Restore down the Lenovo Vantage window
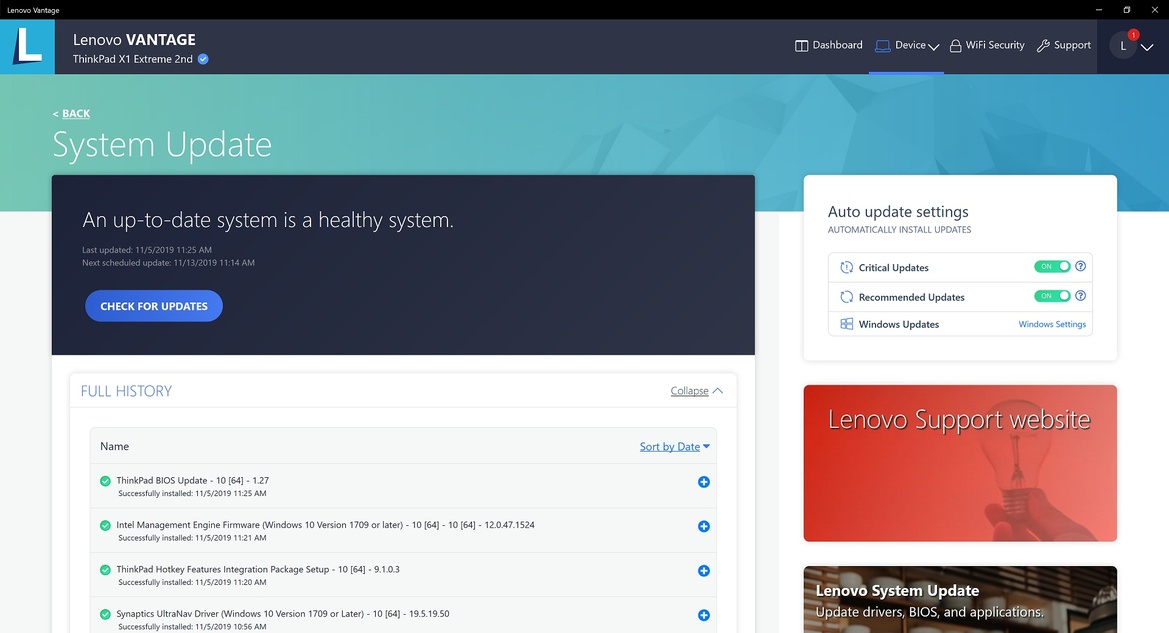The width and height of the screenshot is (1169, 633). (1127, 10)
